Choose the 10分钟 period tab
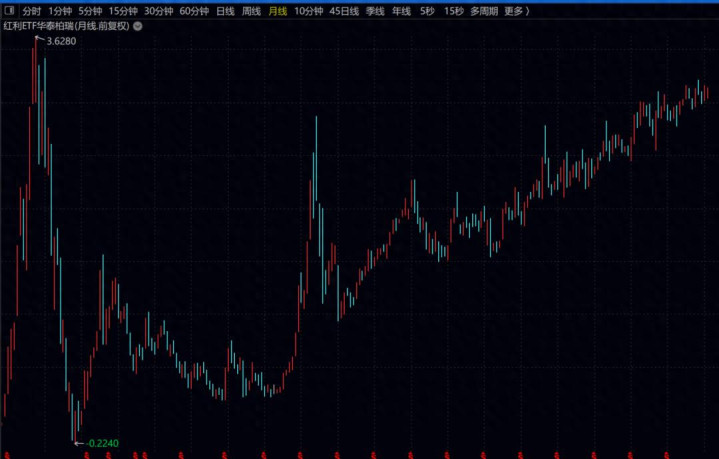719x459 pixels. (309, 11)
